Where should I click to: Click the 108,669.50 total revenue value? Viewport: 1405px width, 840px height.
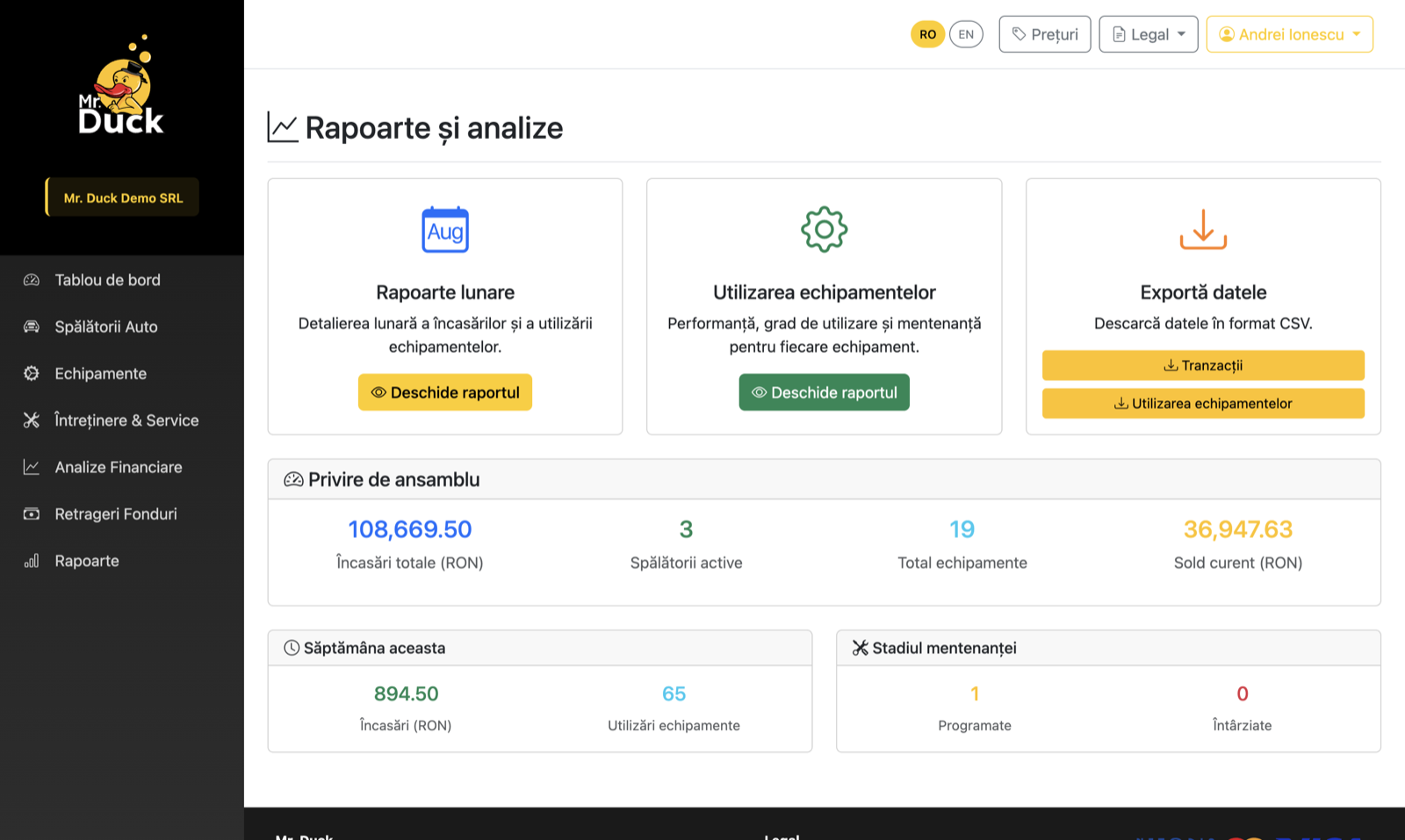pyautogui.click(x=410, y=529)
